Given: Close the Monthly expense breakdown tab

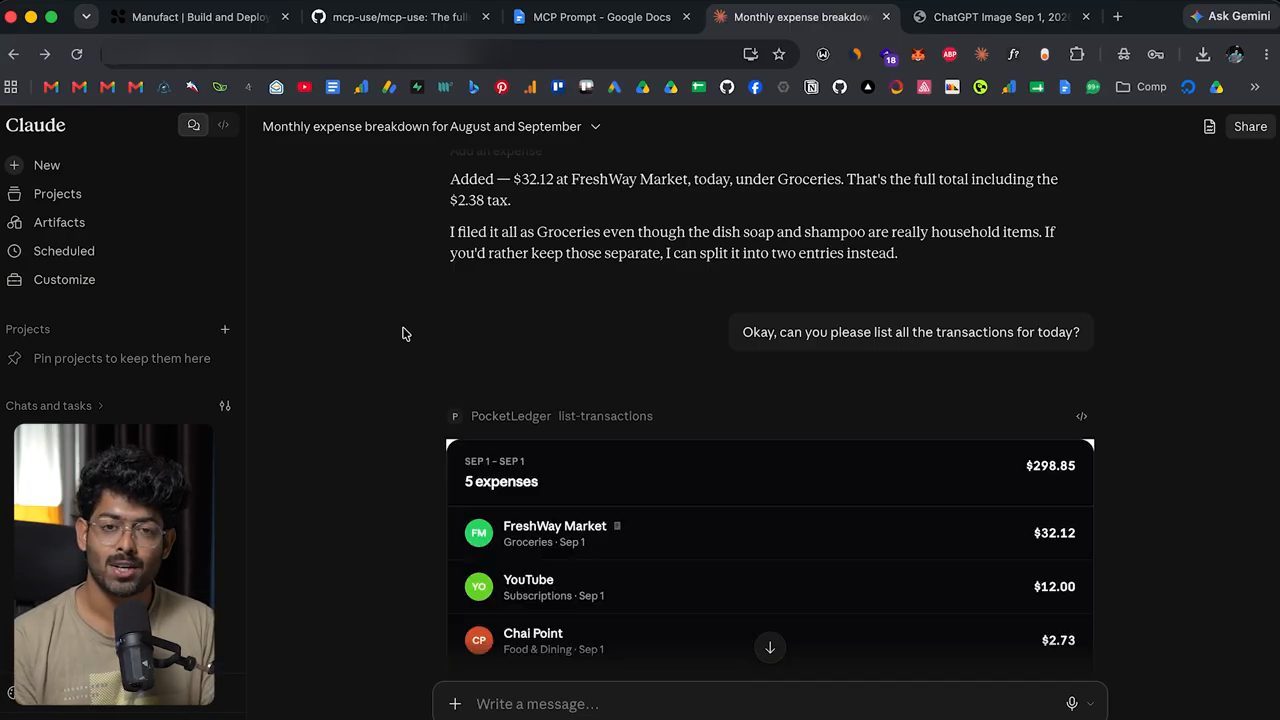Looking at the screenshot, I should click(x=886, y=17).
